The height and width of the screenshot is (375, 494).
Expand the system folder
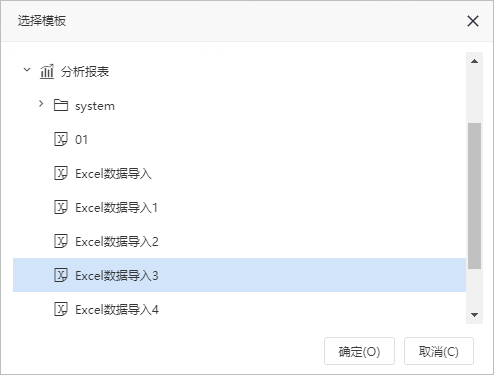pos(41,104)
